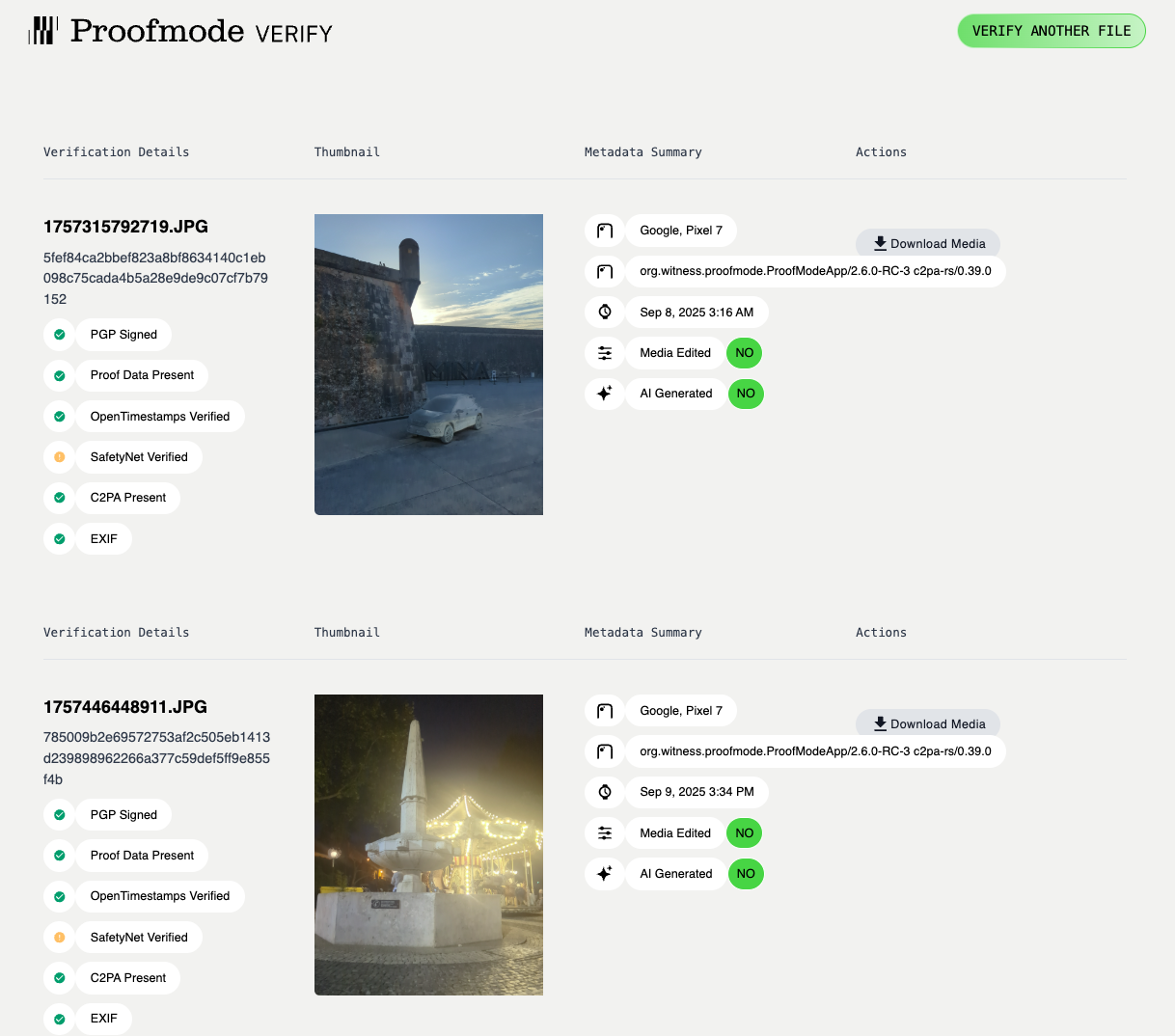Click the green NO badge for first Media Edited
1175x1036 pixels.
pyautogui.click(x=744, y=353)
